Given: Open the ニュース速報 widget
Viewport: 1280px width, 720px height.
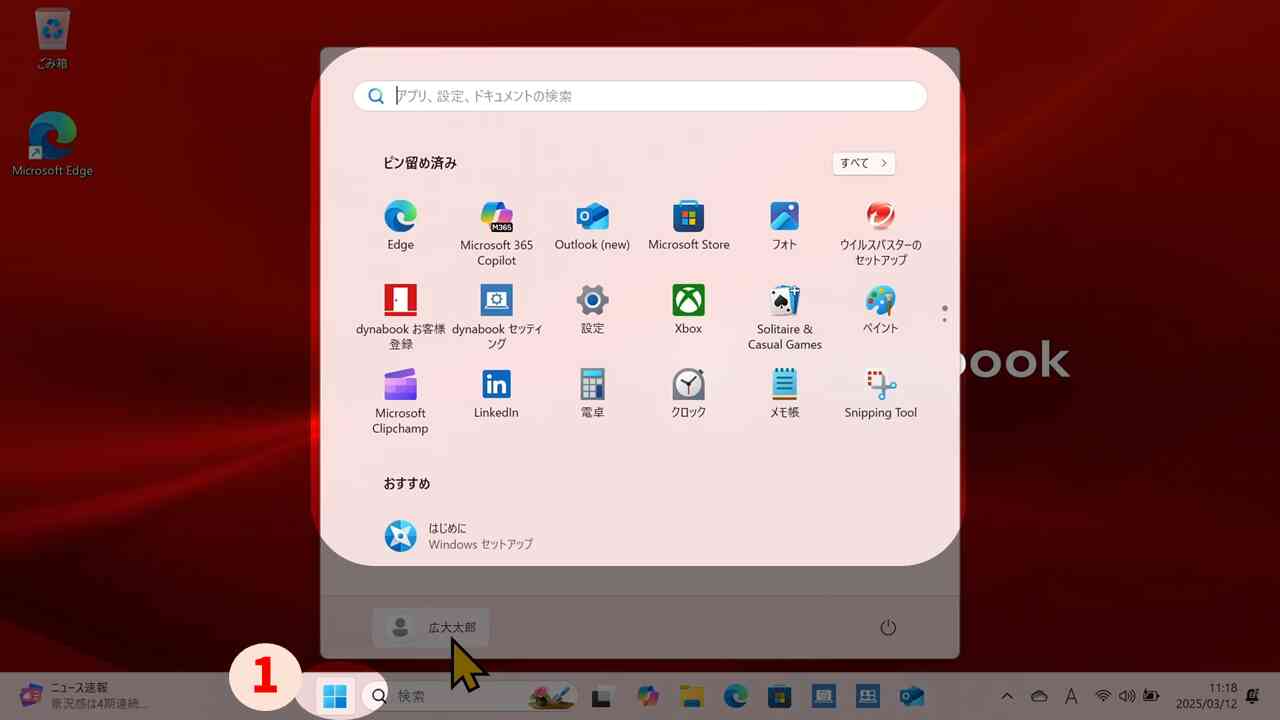Looking at the screenshot, I should pos(85,696).
